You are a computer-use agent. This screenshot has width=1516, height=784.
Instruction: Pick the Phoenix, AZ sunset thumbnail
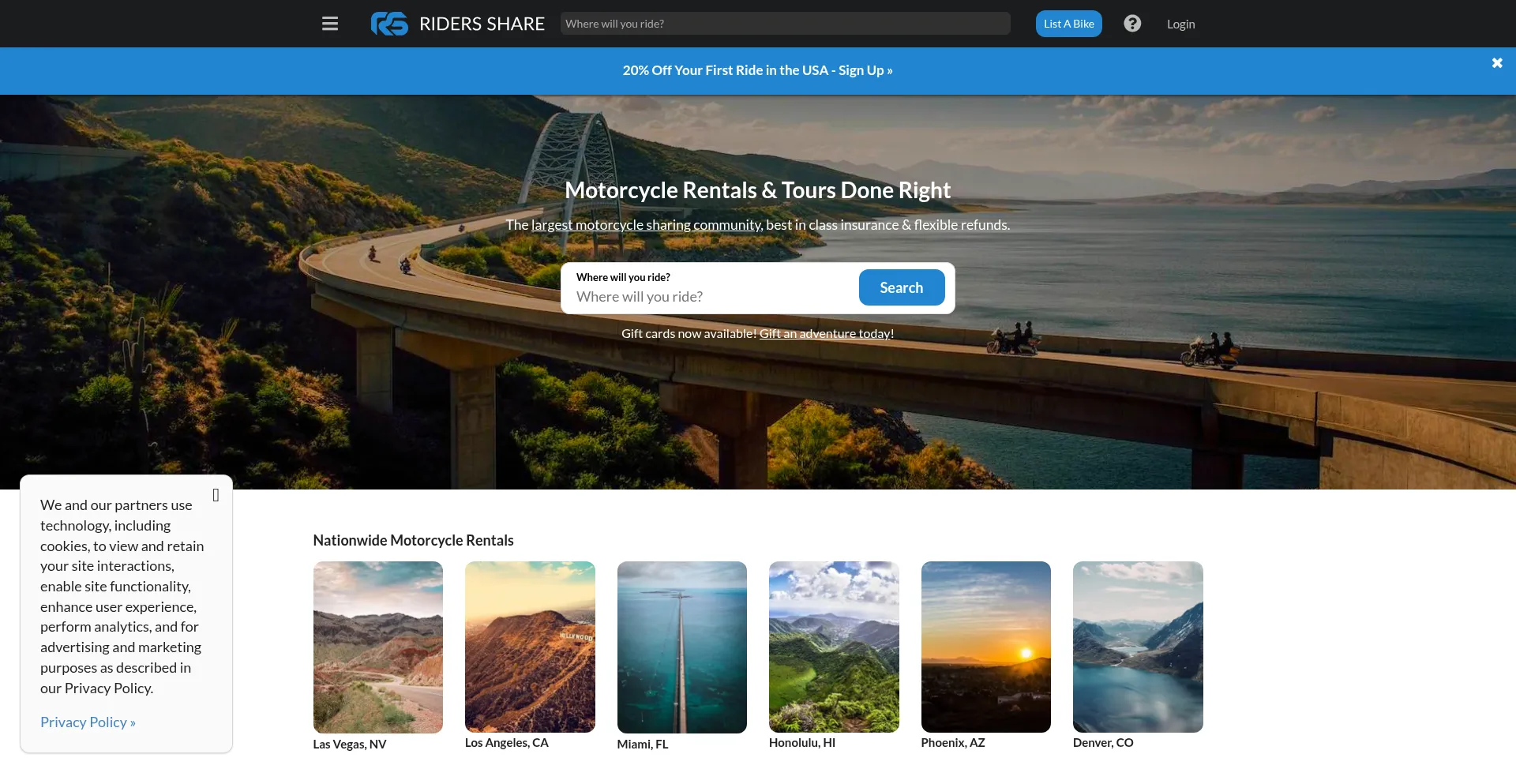point(985,647)
